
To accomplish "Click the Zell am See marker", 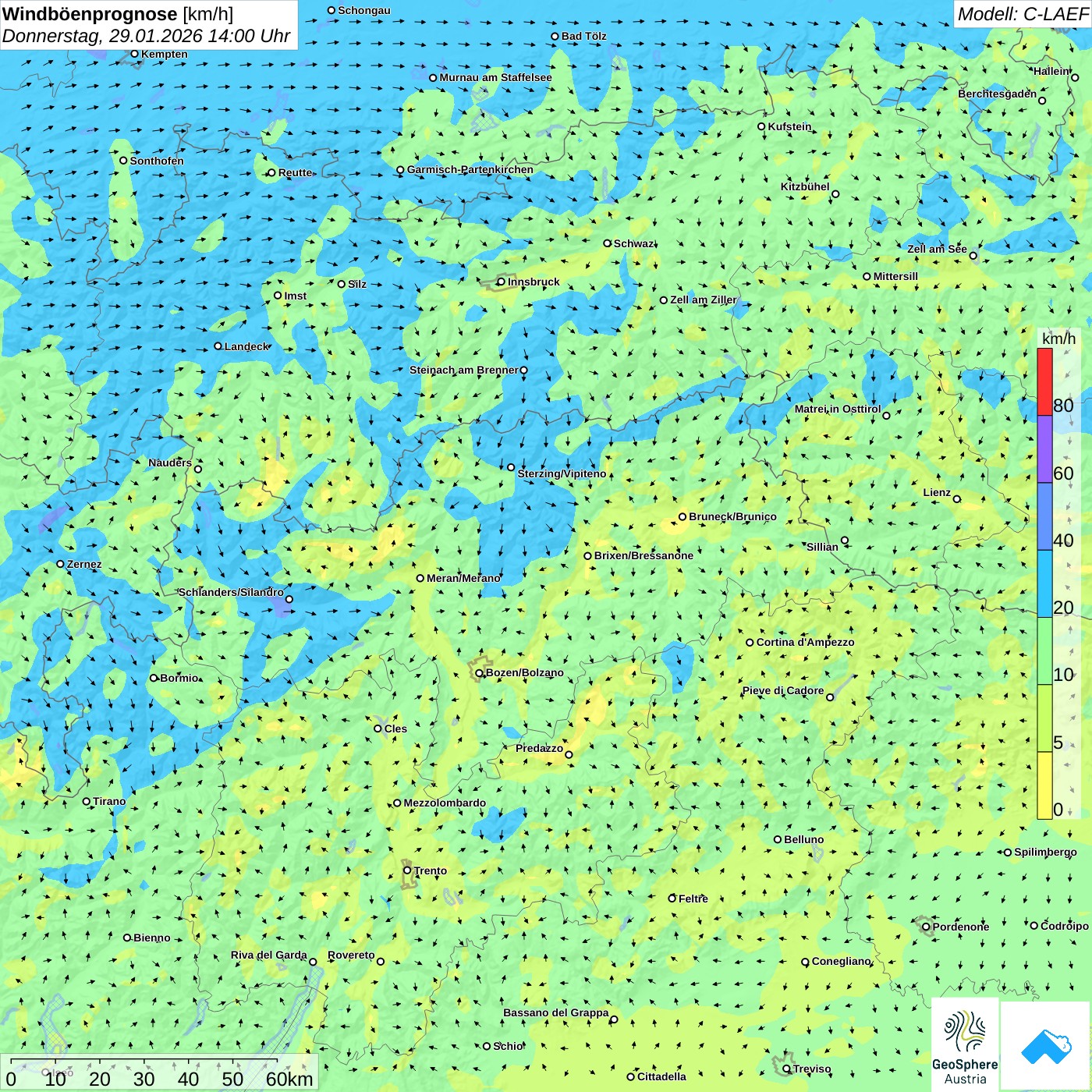I will 973,256.
